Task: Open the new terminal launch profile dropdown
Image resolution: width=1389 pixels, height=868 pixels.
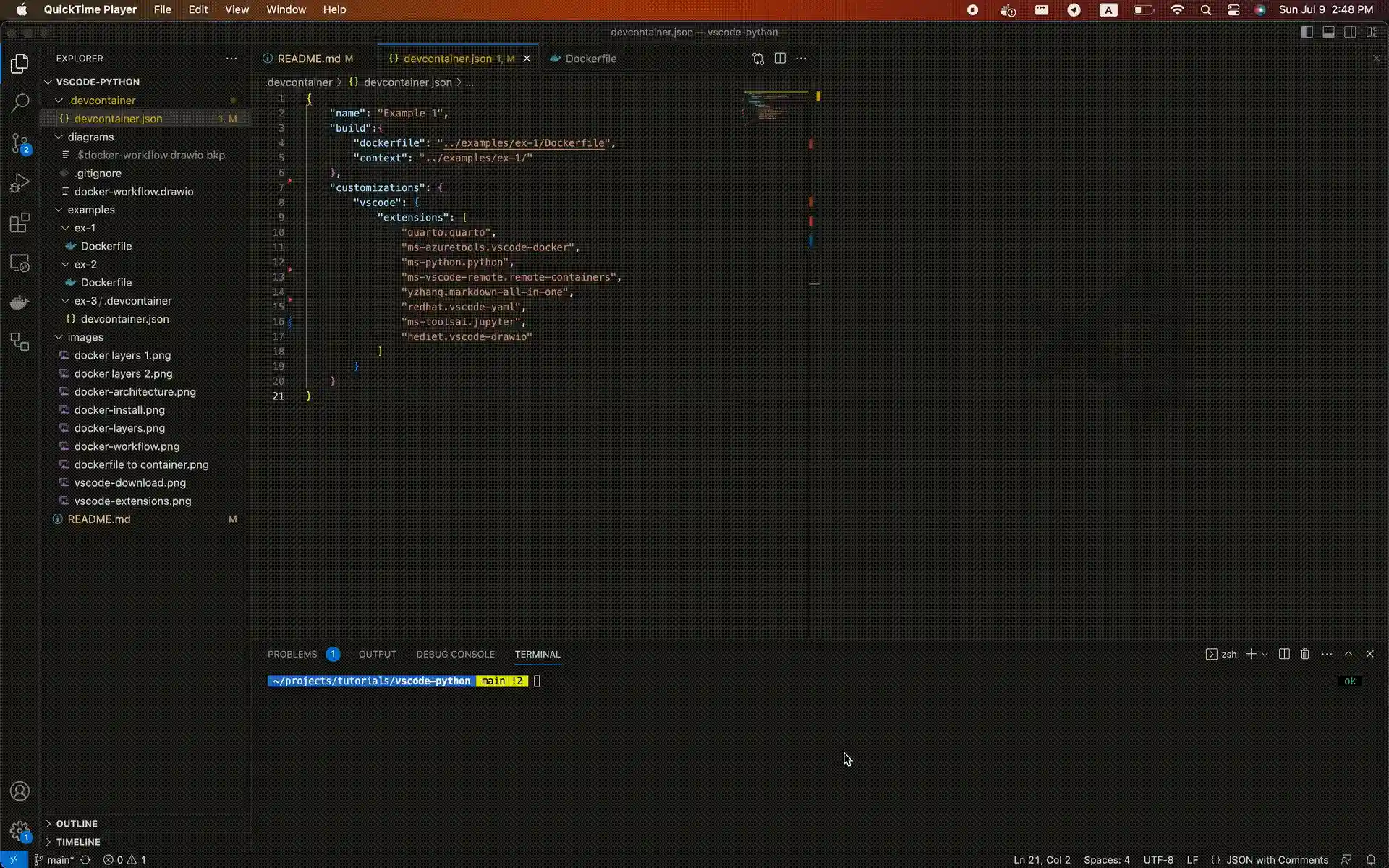Action: click(1265, 654)
